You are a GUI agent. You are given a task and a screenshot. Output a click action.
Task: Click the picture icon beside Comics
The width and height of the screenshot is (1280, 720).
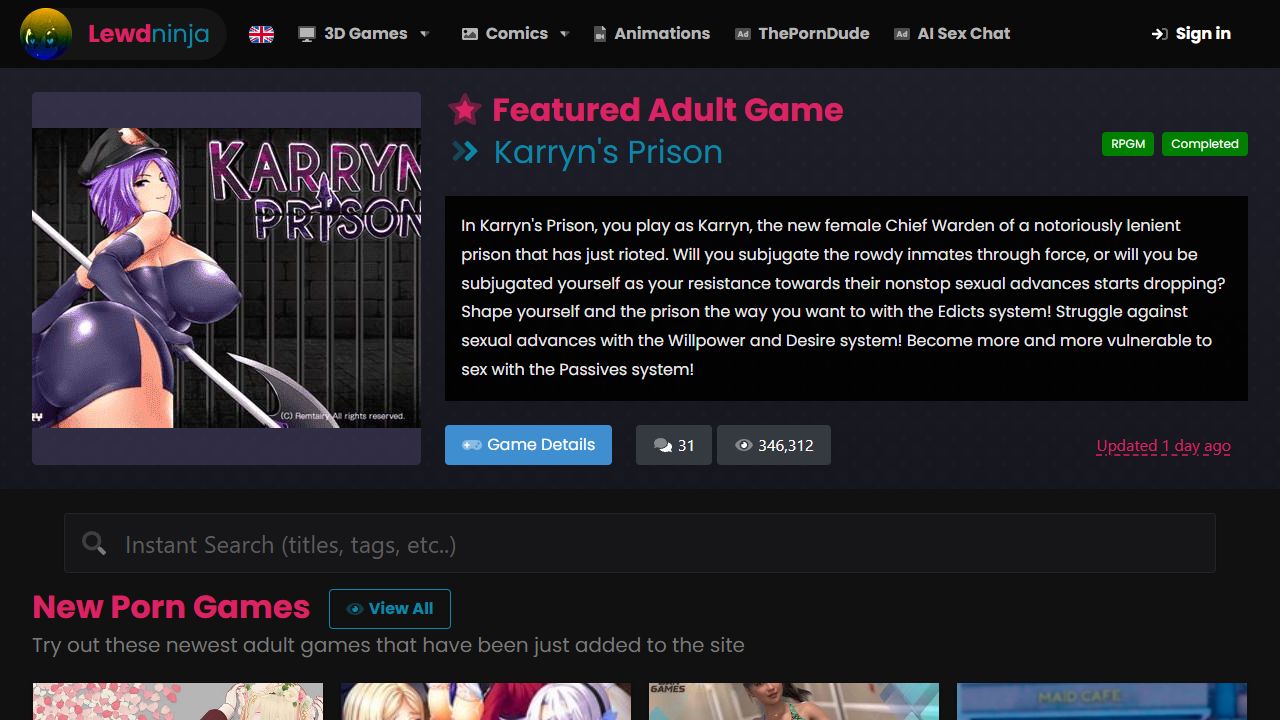click(470, 34)
